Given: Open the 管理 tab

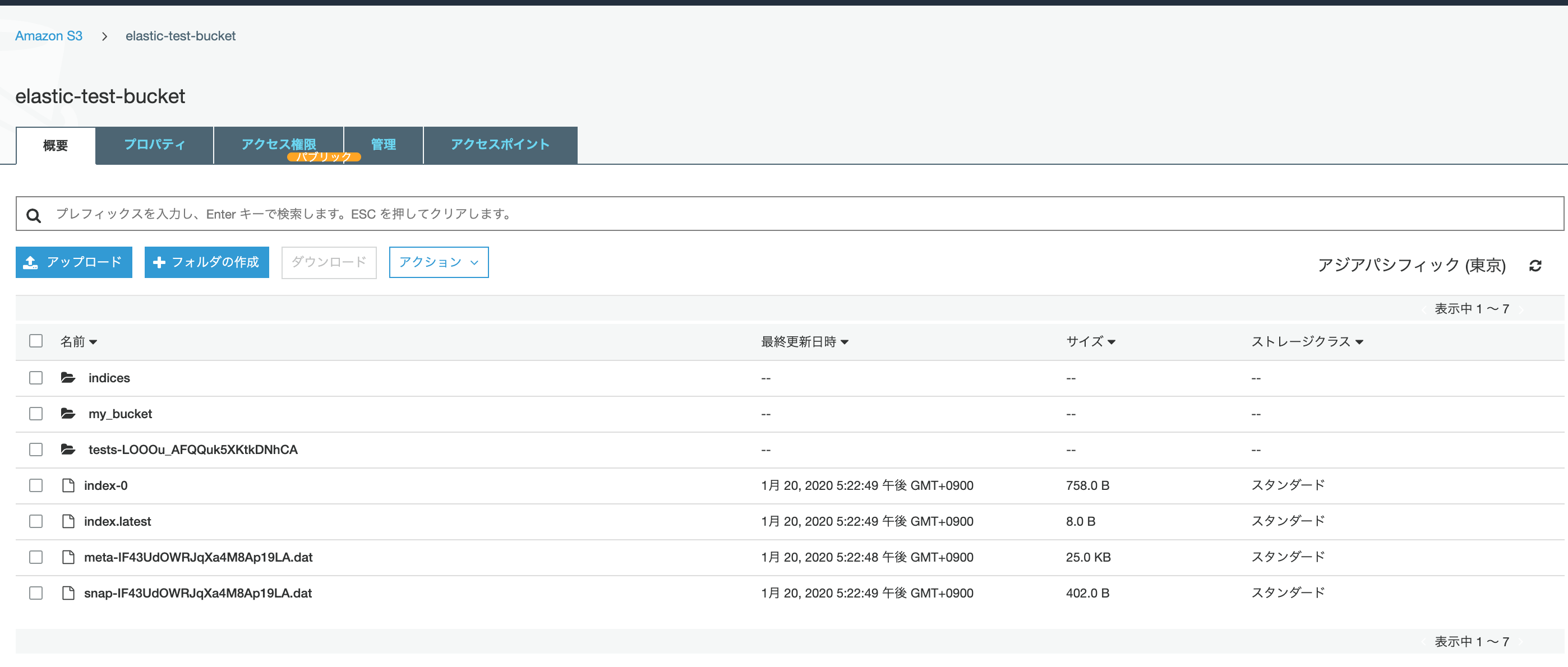Looking at the screenshot, I should click(x=384, y=145).
